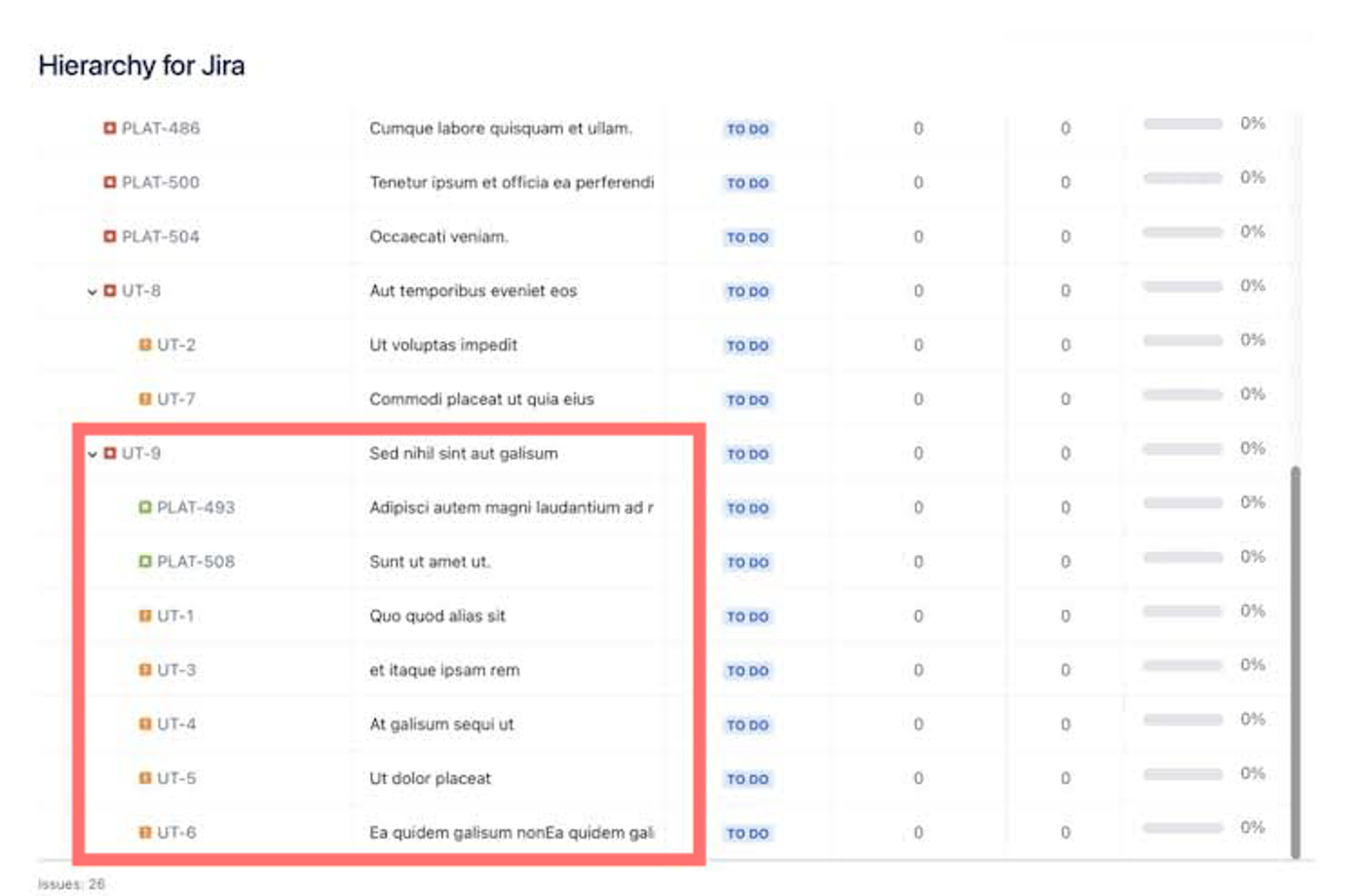This screenshot has width=1364, height=896.
Task: Click summary 'Aut temporibus eveniet eos'
Action: tap(473, 290)
